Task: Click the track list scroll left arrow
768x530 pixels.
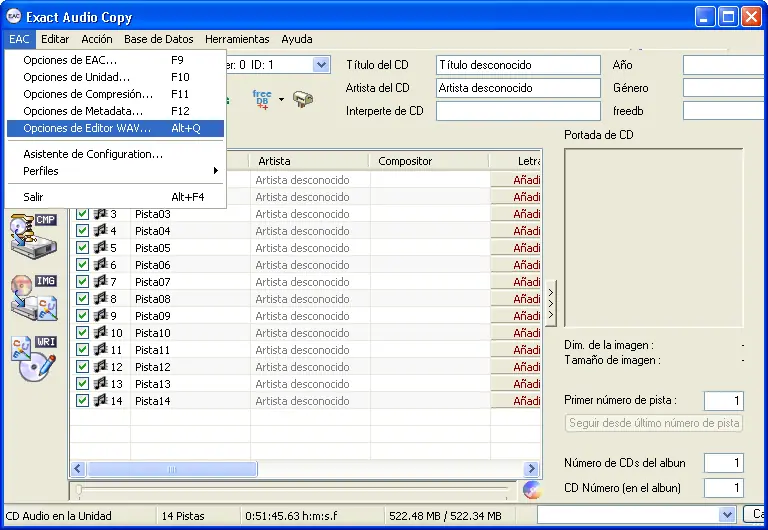Action: pyautogui.click(x=78, y=469)
